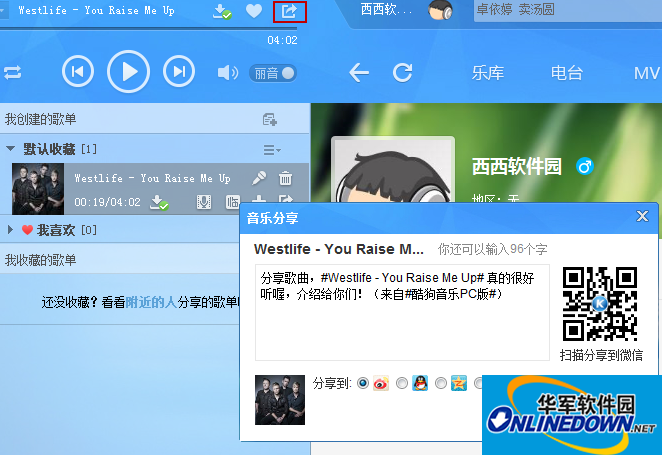Screen dimensions: 662x455
Task: Open the share icon in the top player bar
Action: [289, 11]
